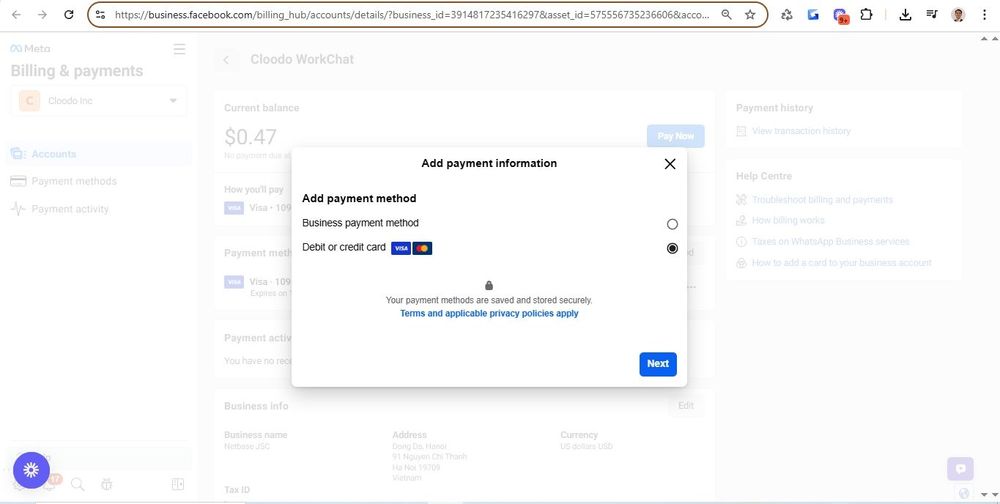The height and width of the screenshot is (504, 1000).
Task: Close the Add payment information dialog
Action: 670,164
